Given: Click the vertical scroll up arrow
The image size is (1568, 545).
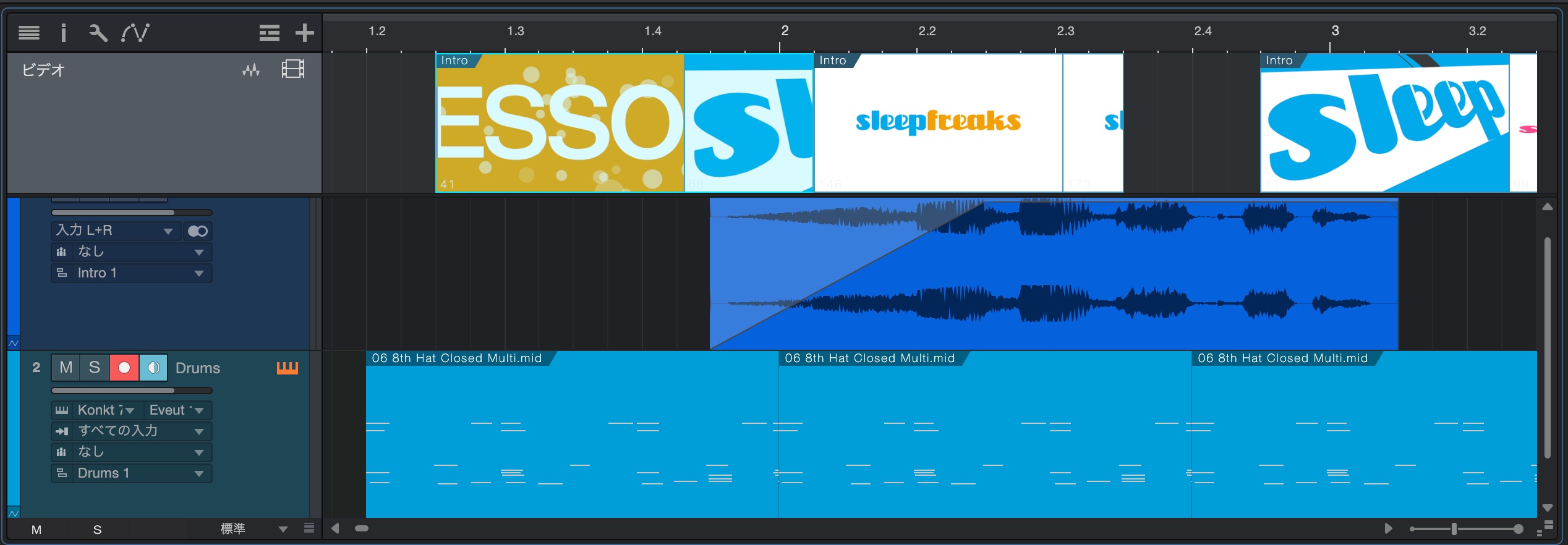Looking at the screenshot, I should 1548,207.
